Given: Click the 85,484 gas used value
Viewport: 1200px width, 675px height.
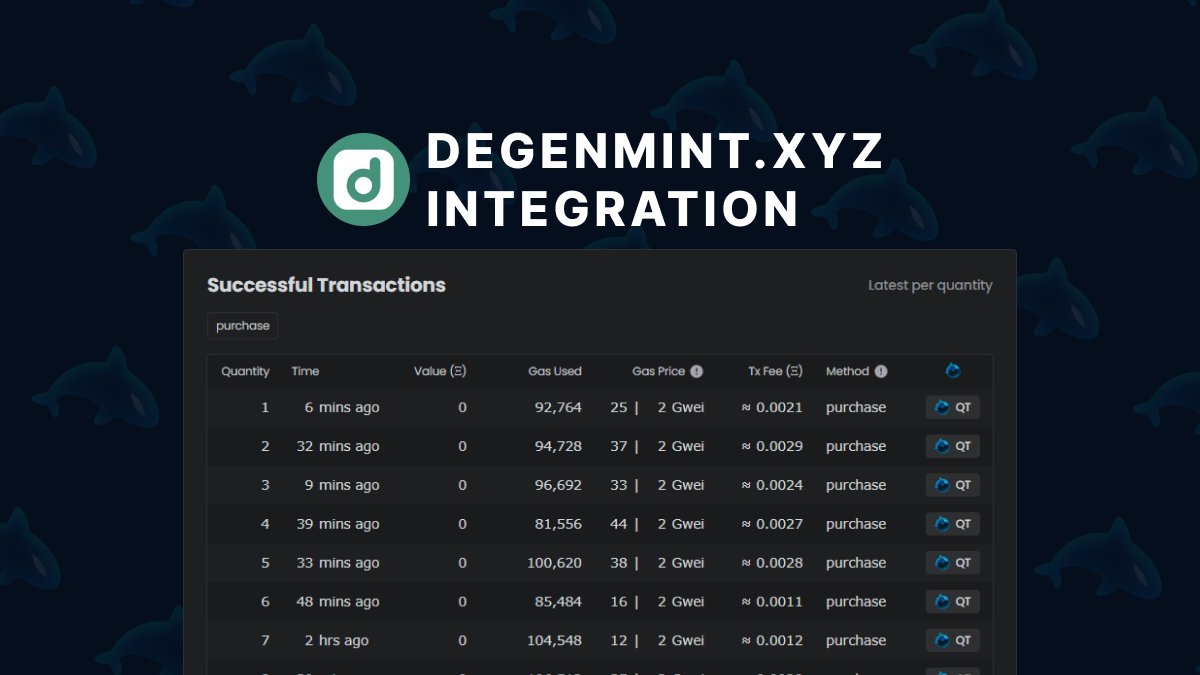Looking at the screenshot, I should pyautogui.click(x=558, y=602).
